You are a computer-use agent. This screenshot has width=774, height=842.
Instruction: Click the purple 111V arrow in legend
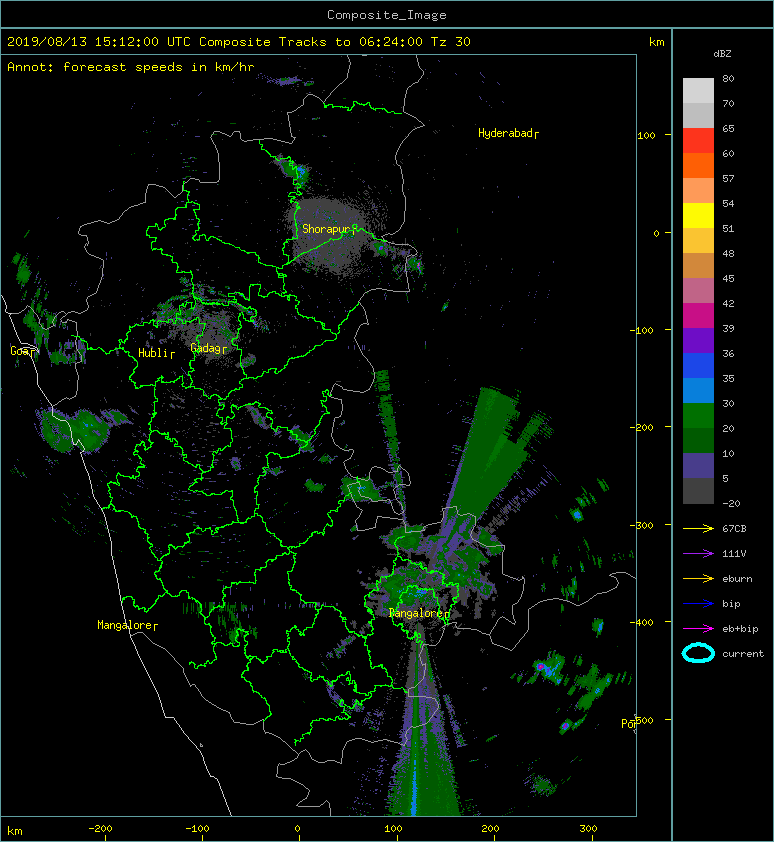tap(698, 553)
